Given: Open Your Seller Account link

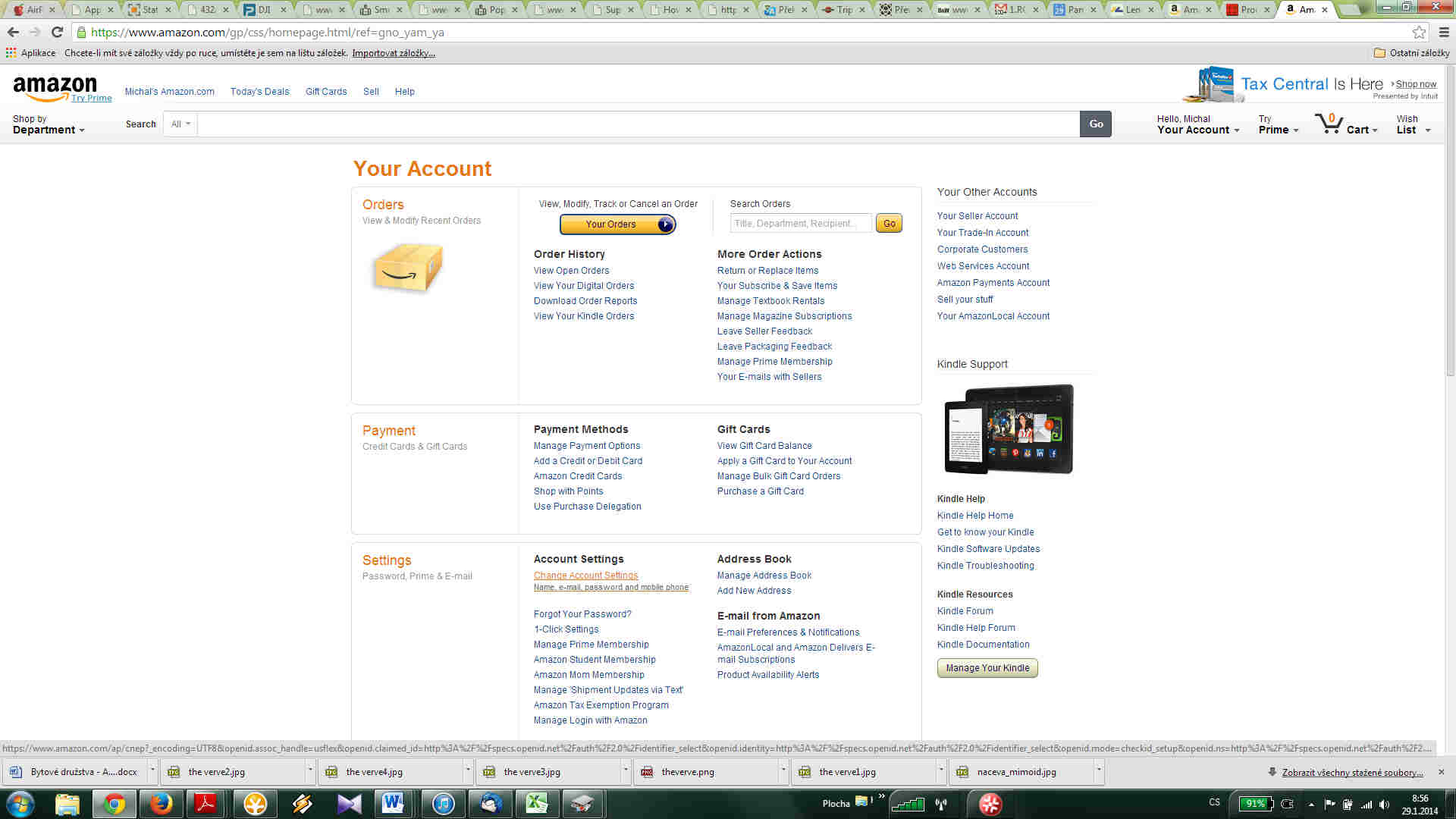Looking at the screenshot, I should click(977, 216).
